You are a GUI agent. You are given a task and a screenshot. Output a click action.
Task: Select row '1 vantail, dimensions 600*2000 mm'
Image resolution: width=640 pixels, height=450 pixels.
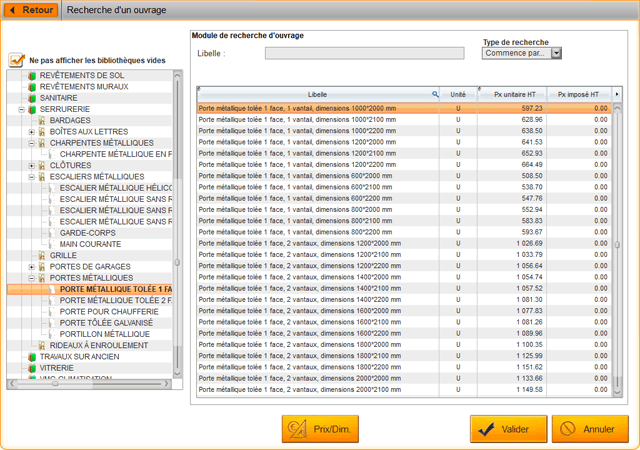click(404, 176)
